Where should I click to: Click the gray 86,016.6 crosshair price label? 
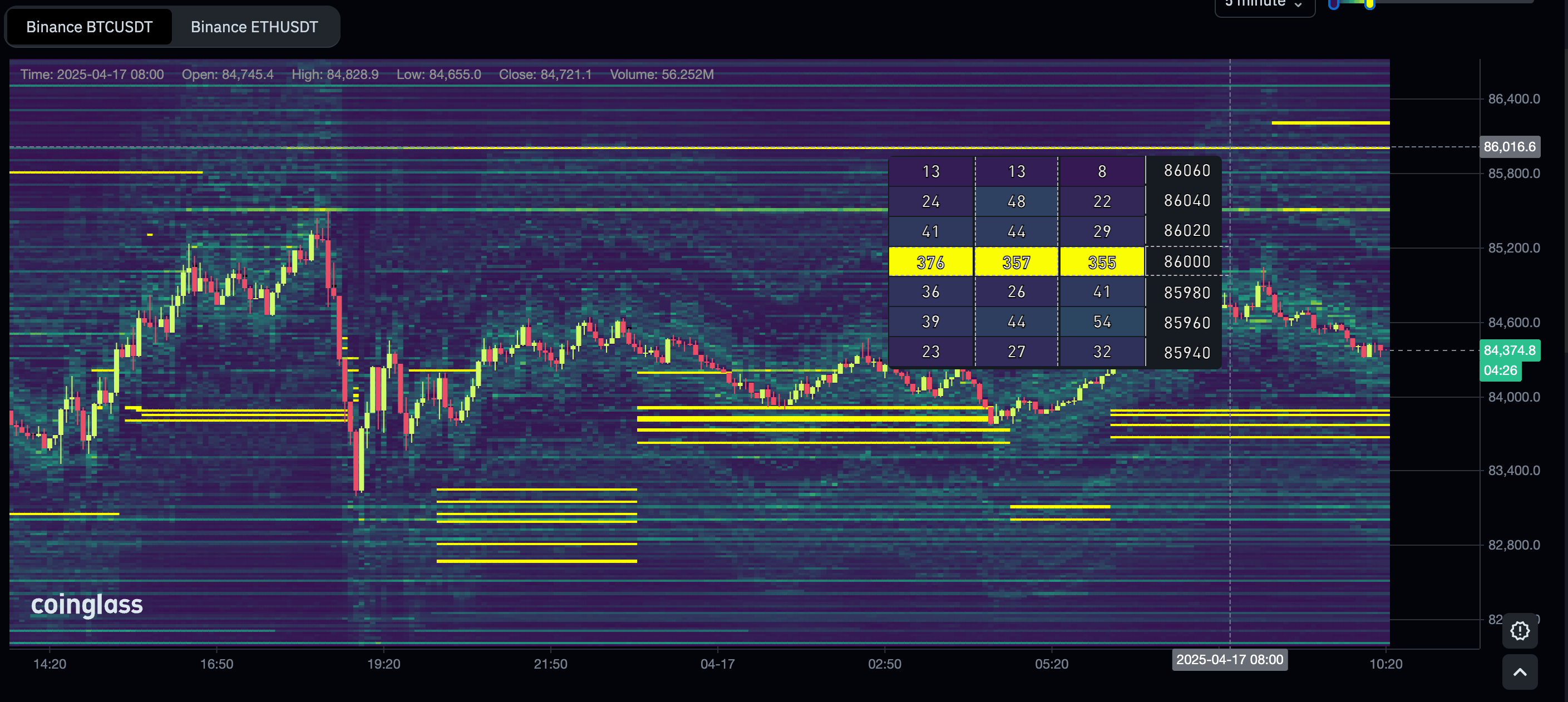[x=1509, y=147]
